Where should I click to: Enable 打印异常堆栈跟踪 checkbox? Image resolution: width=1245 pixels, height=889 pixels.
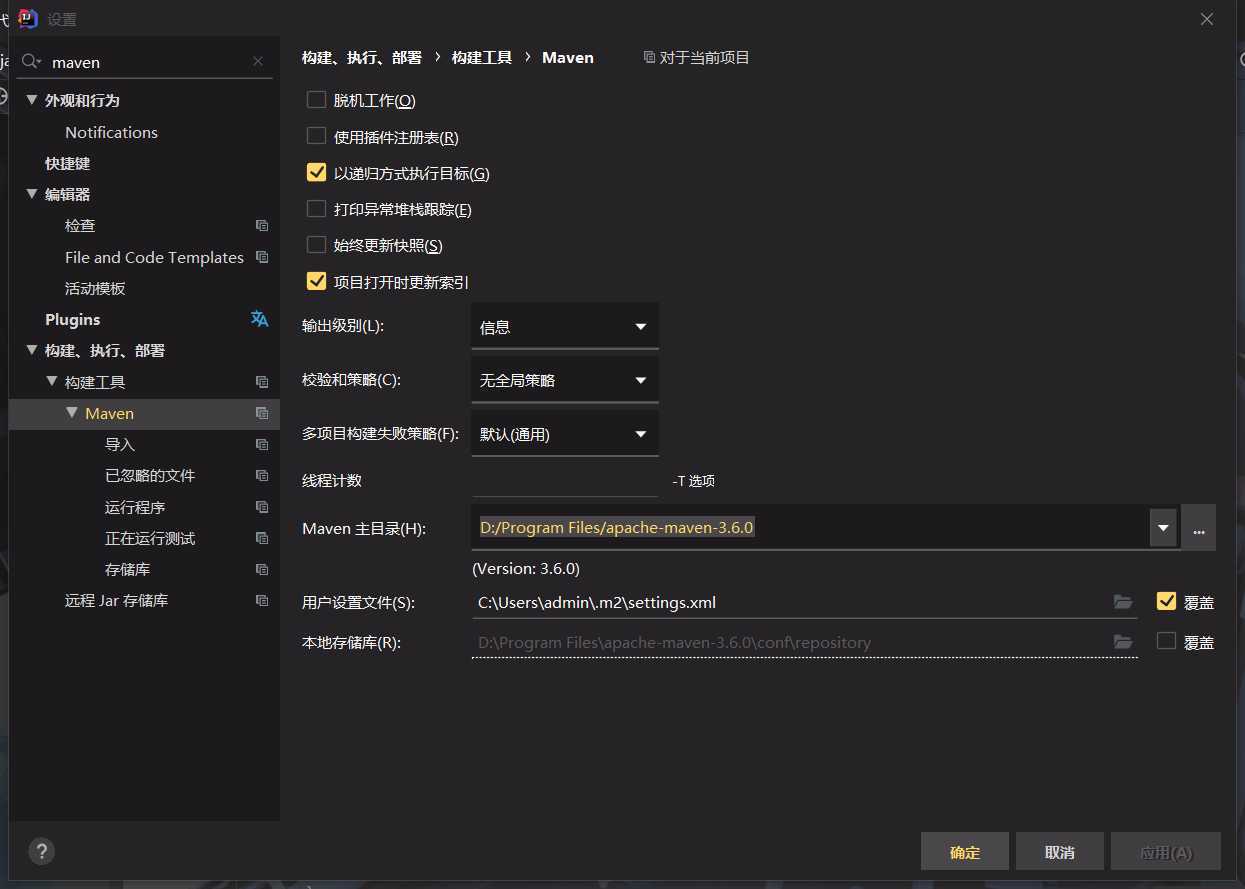(x=316, y=209)
